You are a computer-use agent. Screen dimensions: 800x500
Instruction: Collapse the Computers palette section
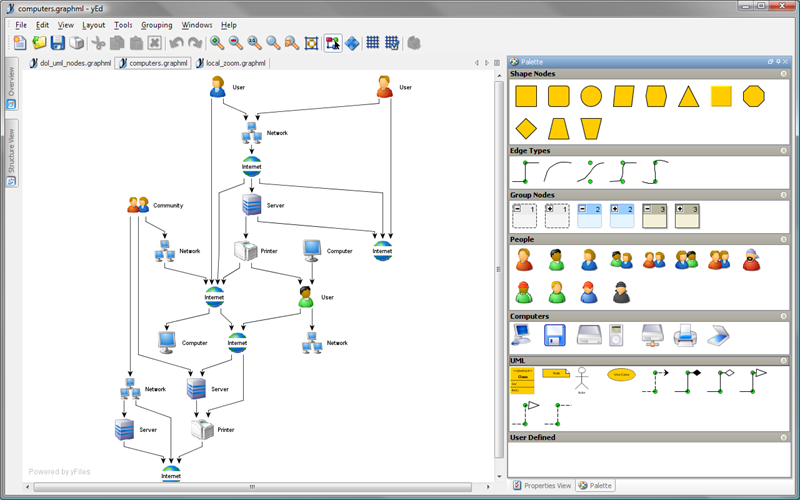point(784,316)
